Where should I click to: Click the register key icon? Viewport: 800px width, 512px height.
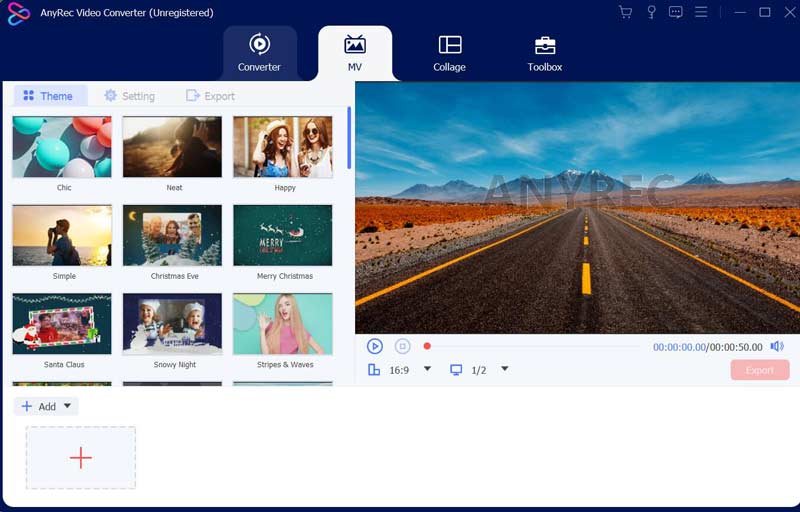(651, 12)
